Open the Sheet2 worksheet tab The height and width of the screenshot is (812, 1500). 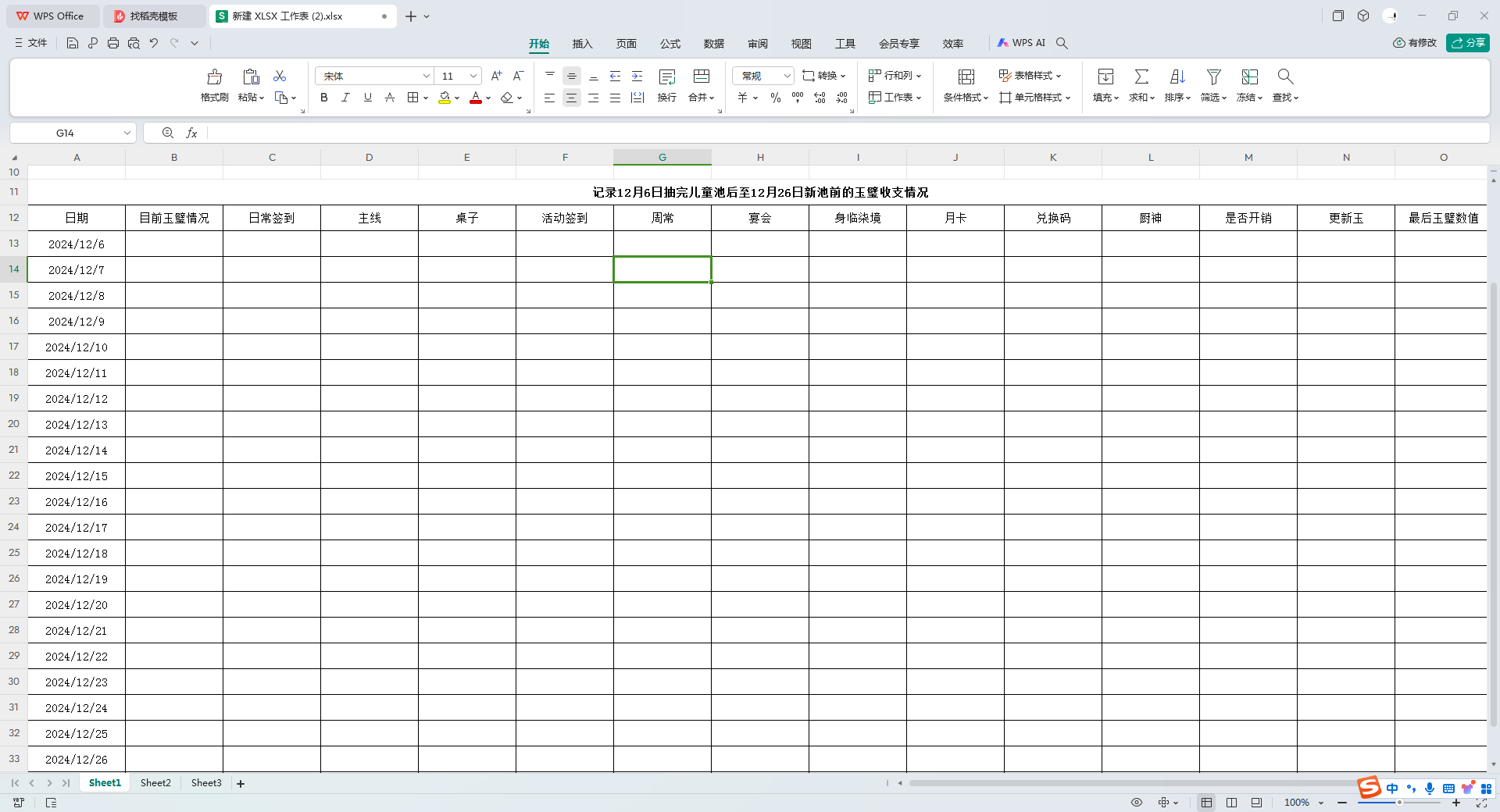pyautogui.click(x=155, y=783)
